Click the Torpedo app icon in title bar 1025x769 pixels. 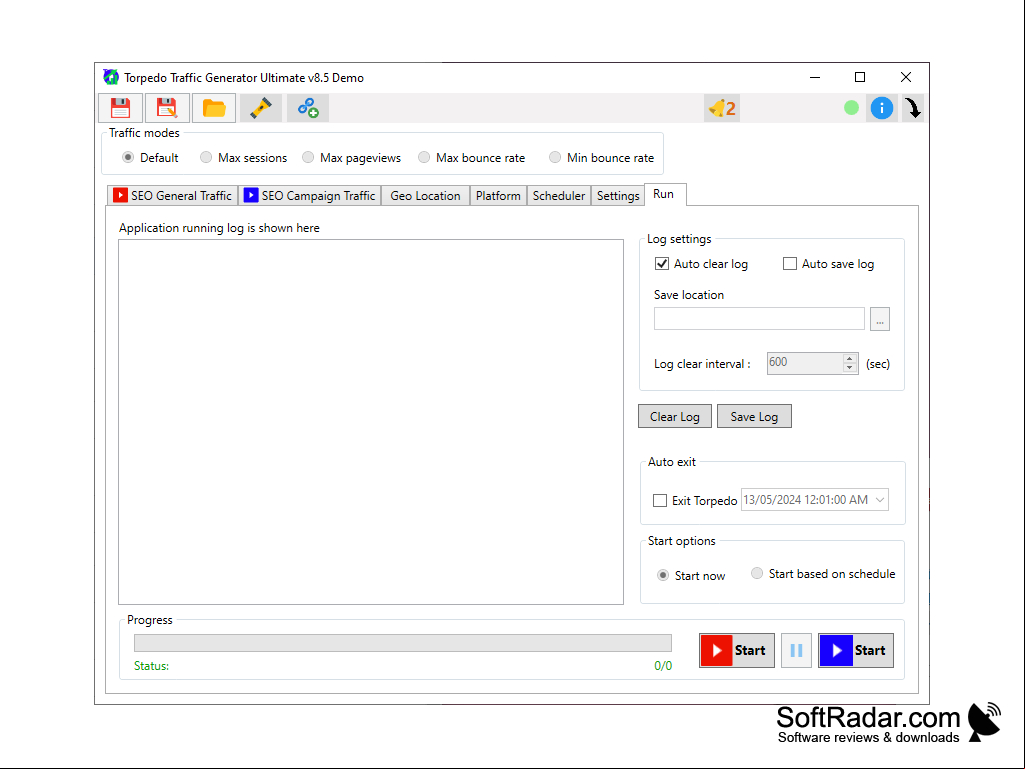click(x=111, y=77)
